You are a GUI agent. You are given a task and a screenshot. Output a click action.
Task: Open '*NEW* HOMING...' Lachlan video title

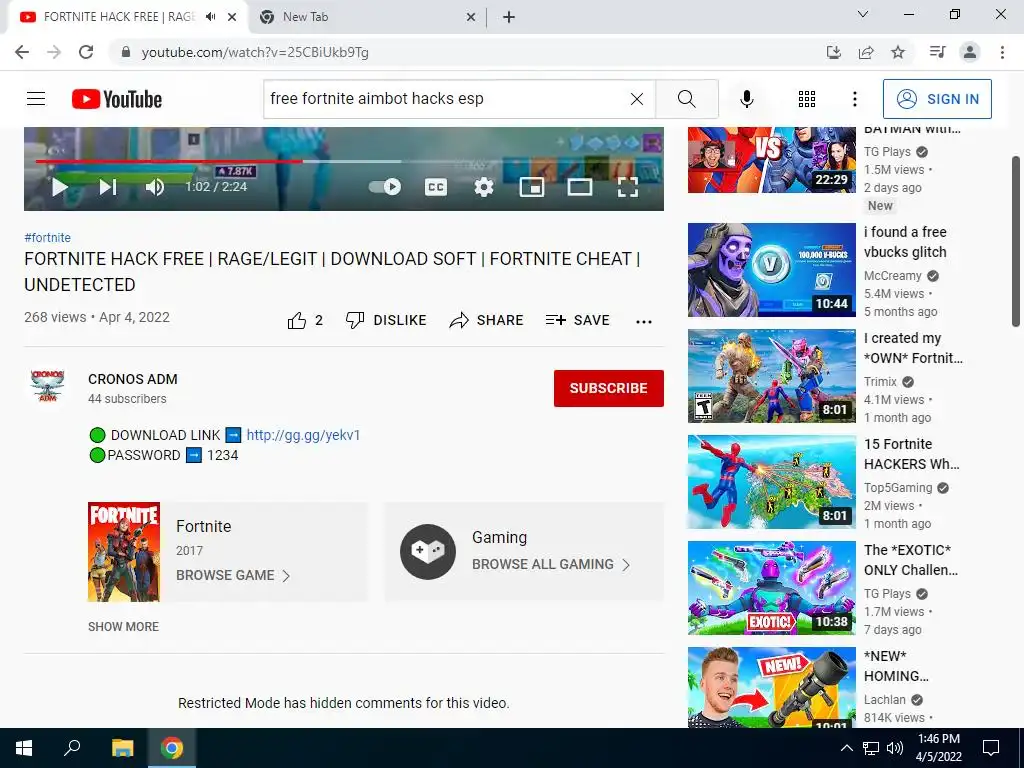[x=896, y=666]
